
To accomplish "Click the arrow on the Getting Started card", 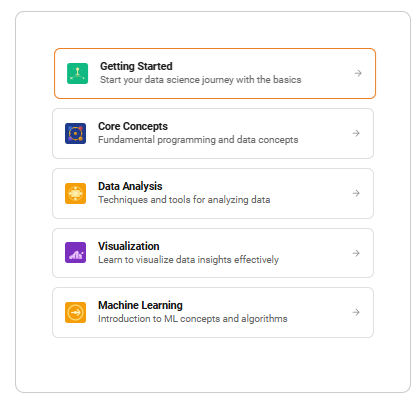I will (x=358, y=73).
